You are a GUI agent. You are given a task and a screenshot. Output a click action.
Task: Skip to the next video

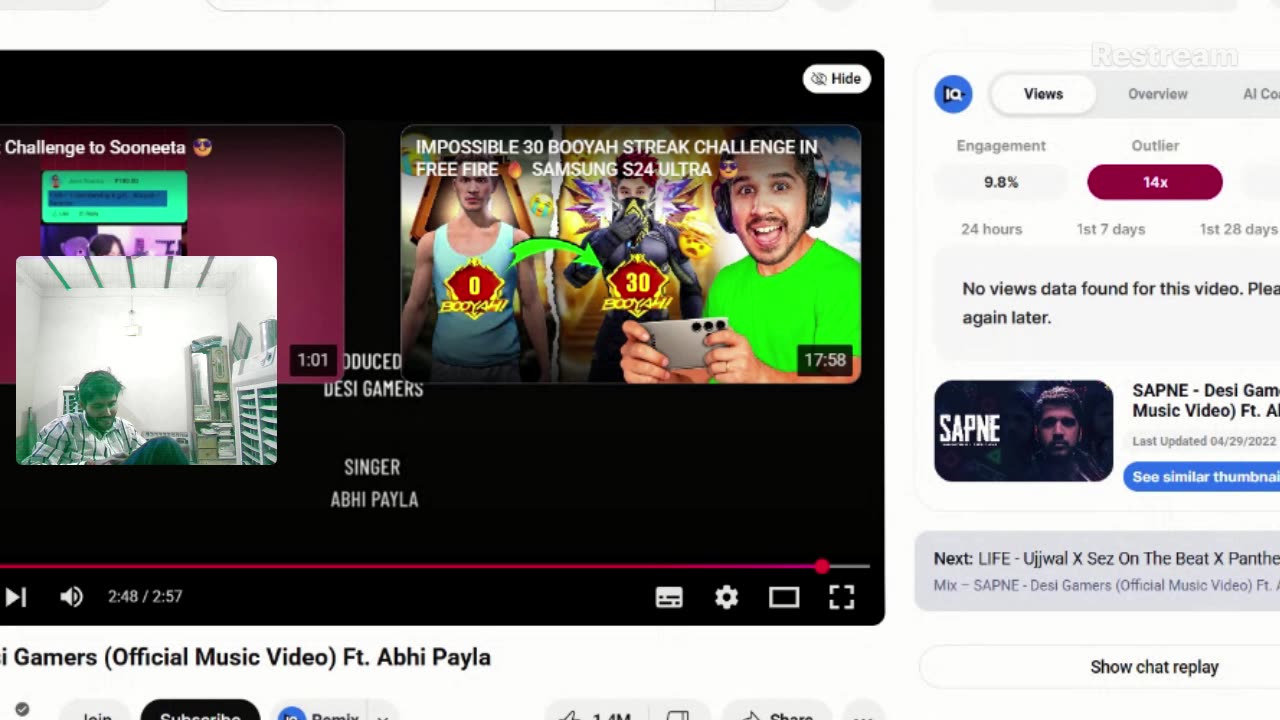pyautogui.click(x=15, y=597)
